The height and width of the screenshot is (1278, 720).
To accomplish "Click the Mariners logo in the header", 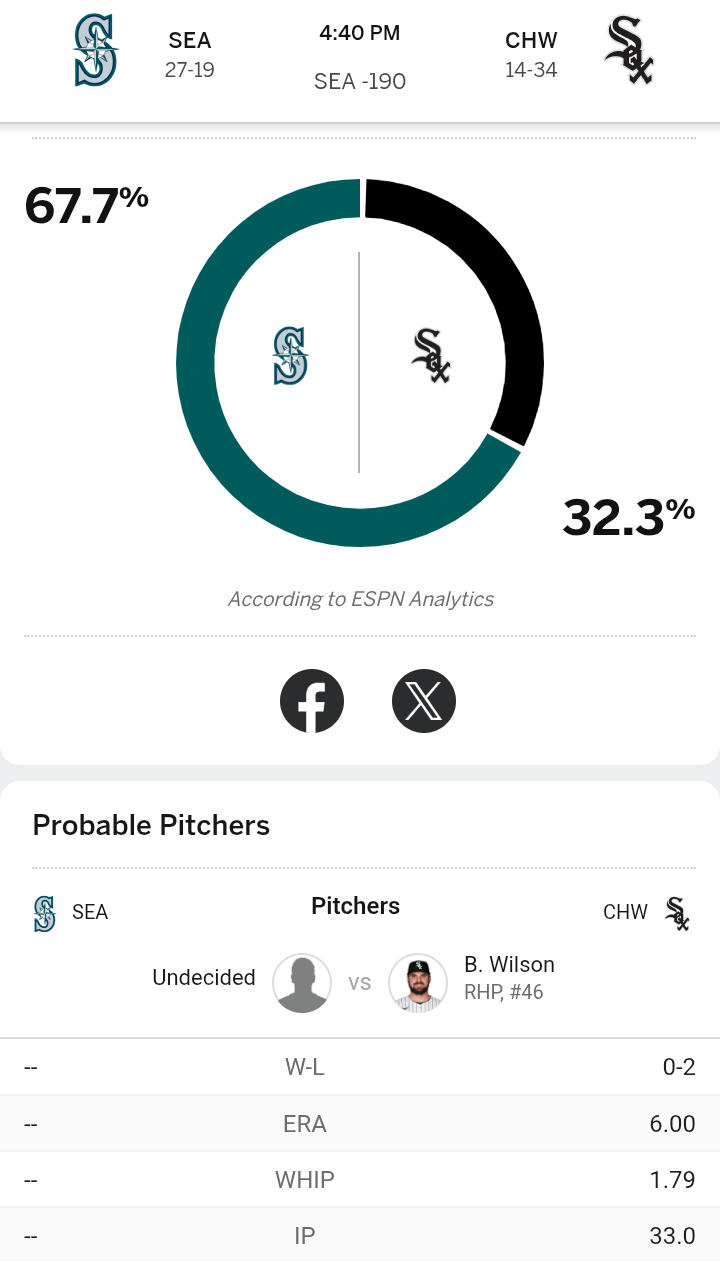I will 95,50.
